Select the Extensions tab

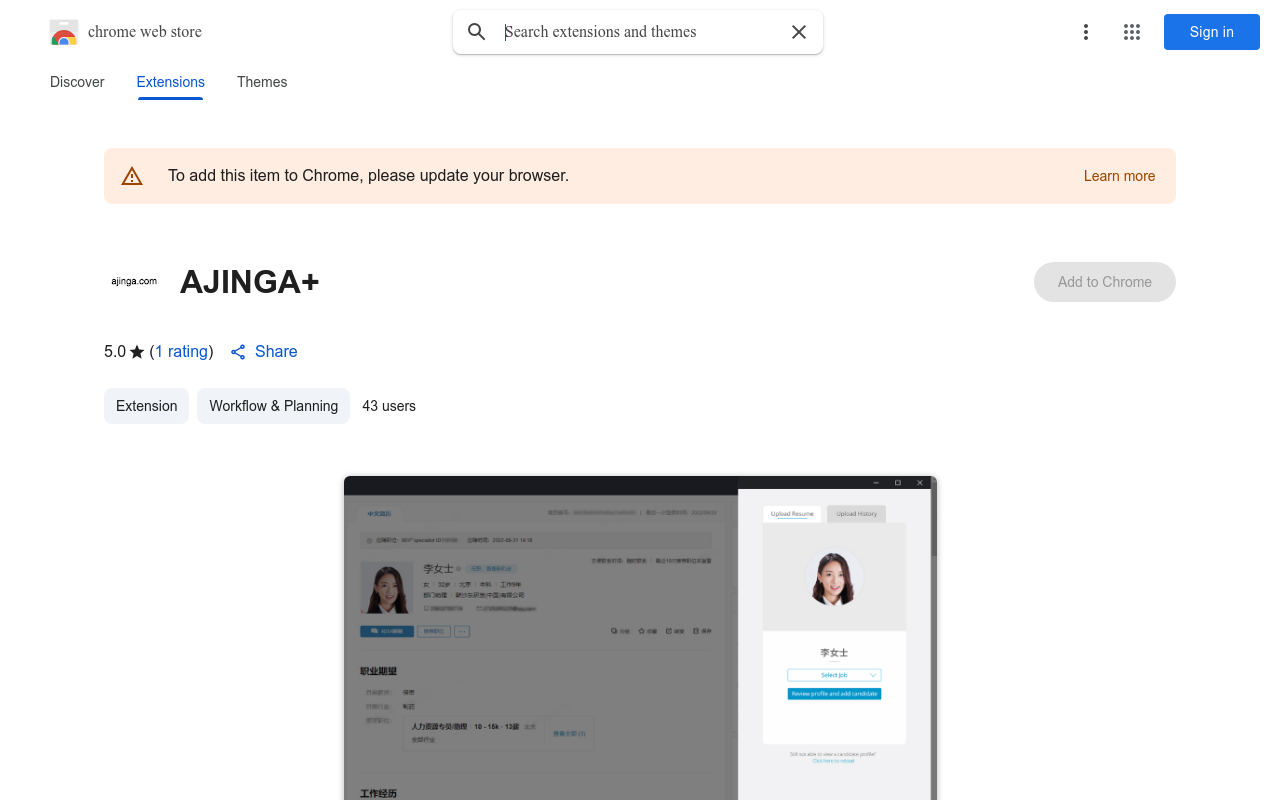pos(171,82)
